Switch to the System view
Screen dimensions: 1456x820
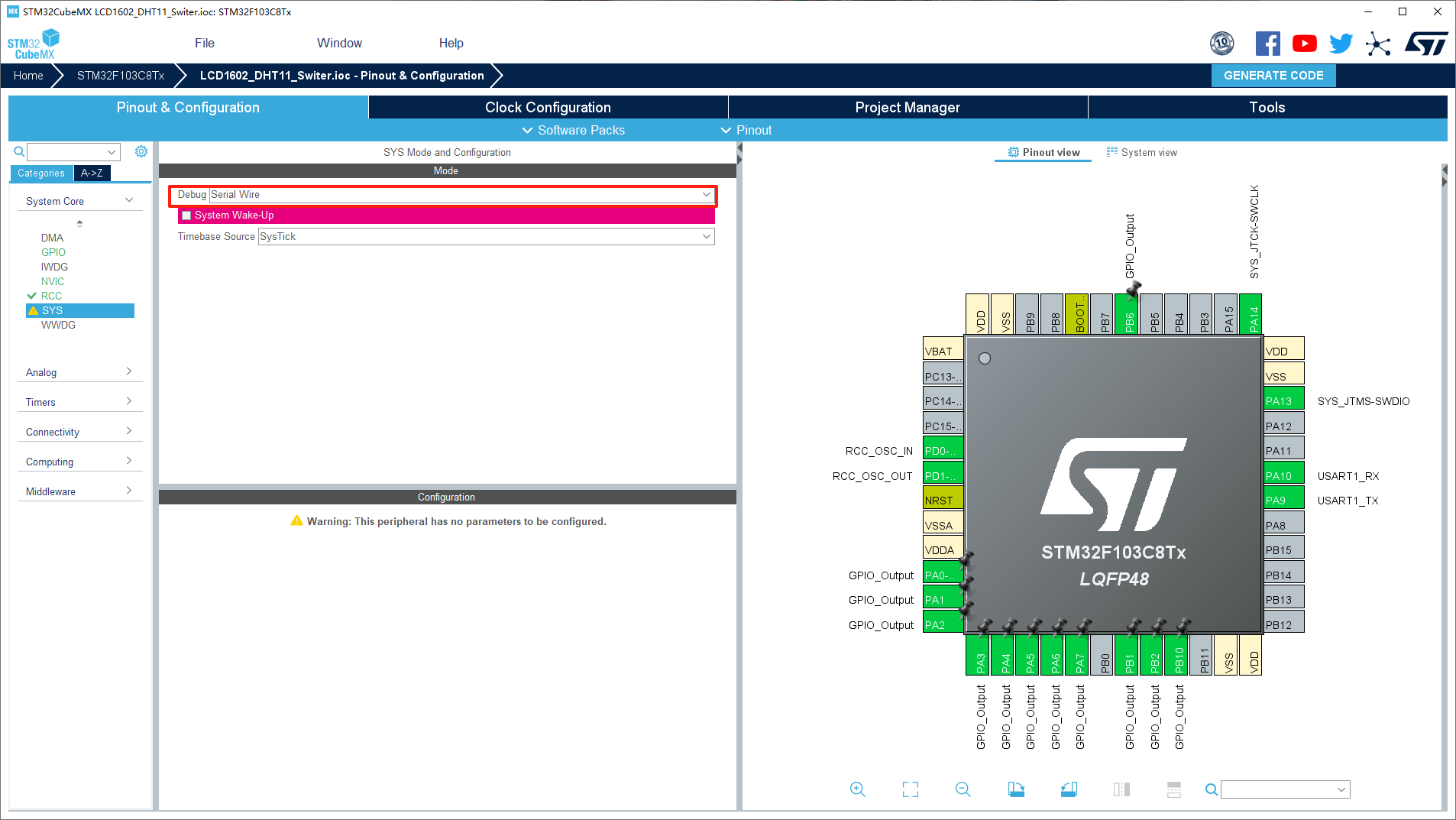point(1142,153)
